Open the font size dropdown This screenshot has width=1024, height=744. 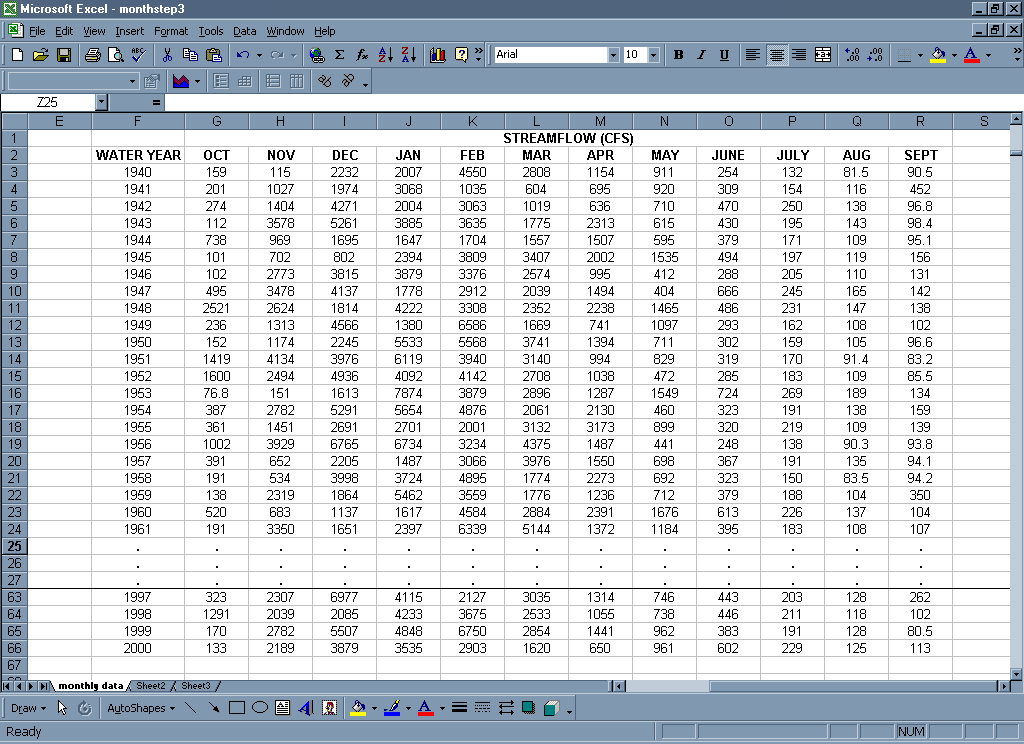click(653, 55)
